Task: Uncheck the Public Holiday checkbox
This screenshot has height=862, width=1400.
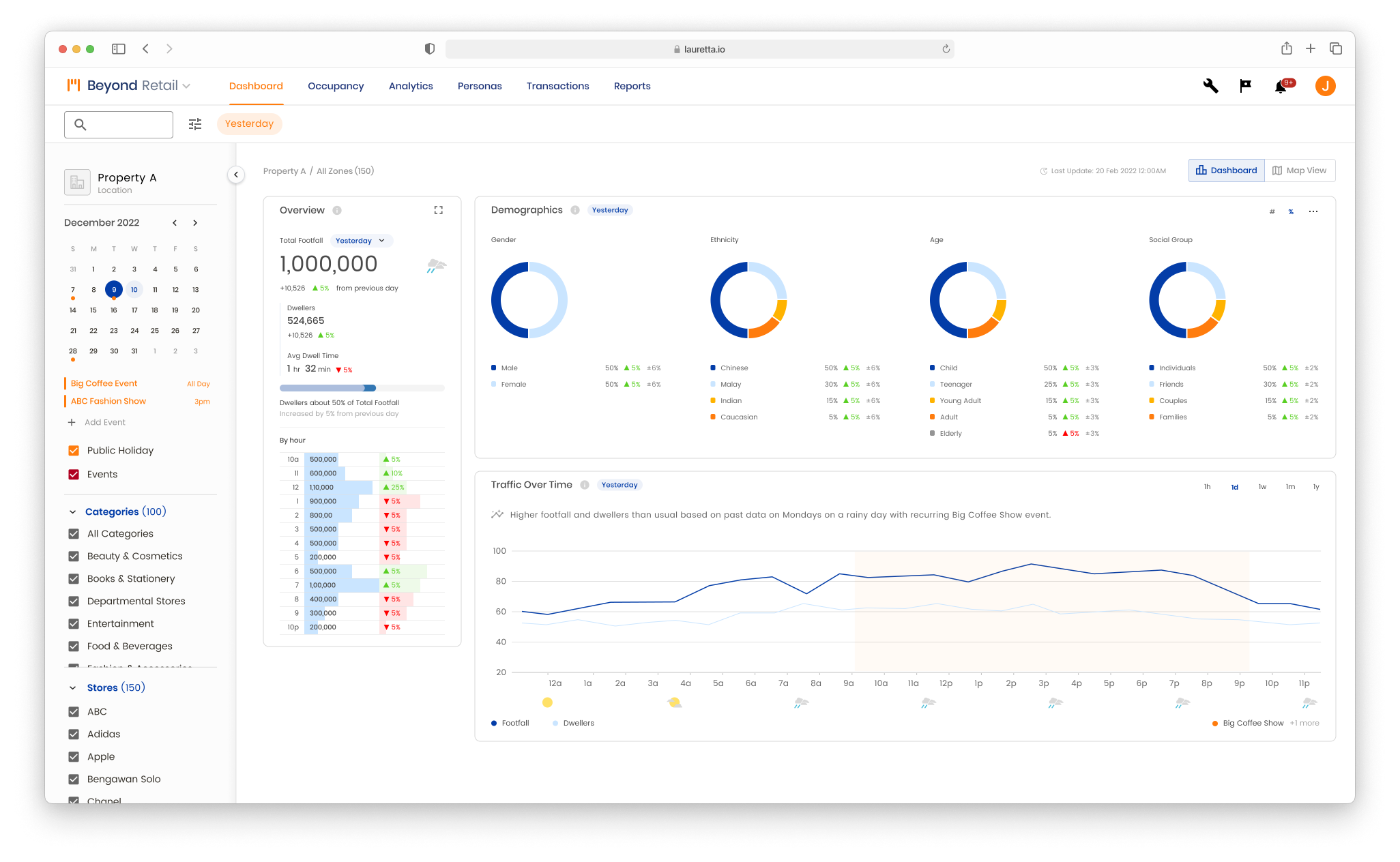Action: pos(74,451)
